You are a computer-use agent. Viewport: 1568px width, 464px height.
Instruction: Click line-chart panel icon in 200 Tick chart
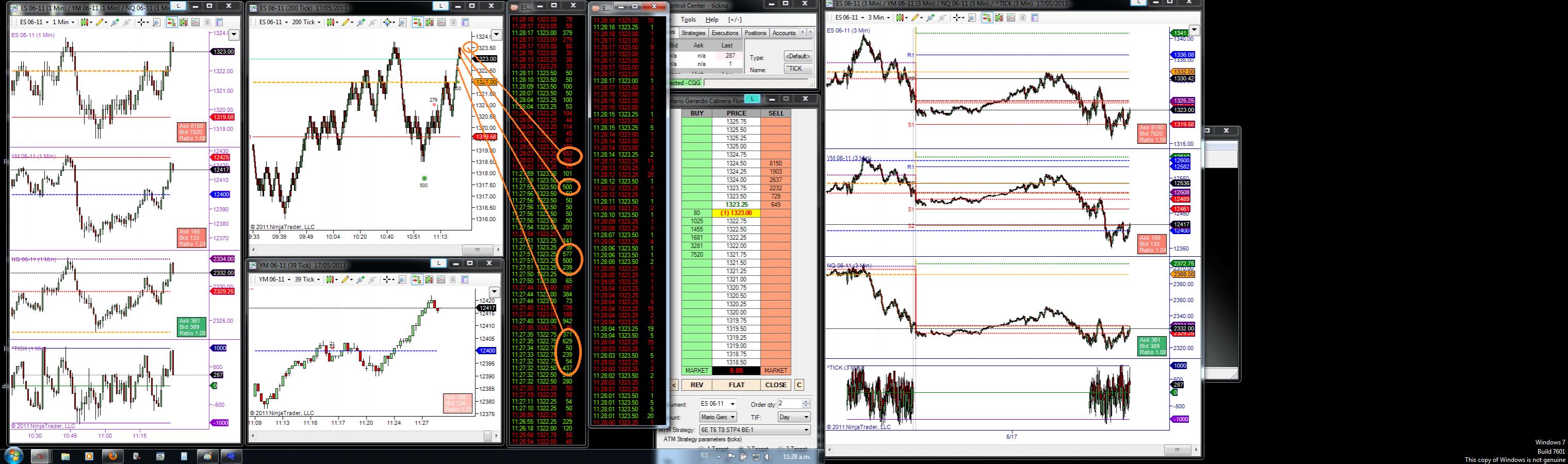pyautogui.click(x=441, y=23)
